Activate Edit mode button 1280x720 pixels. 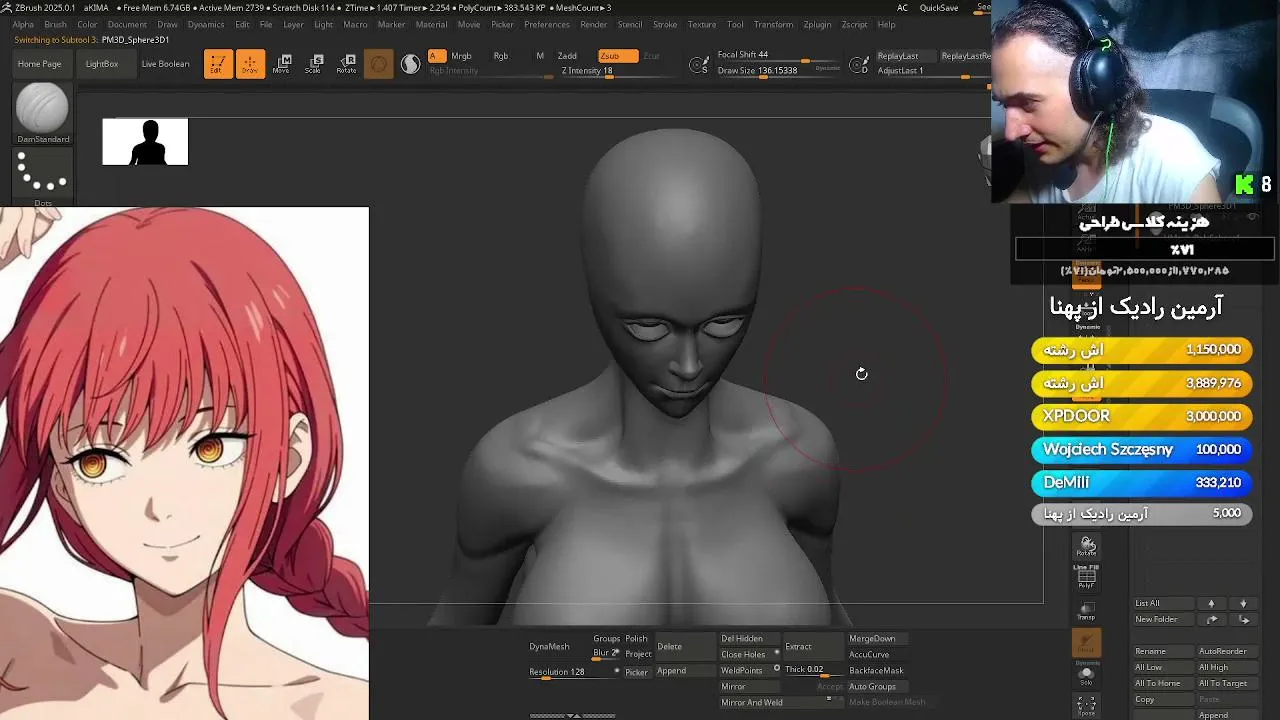tap(218, 64)
